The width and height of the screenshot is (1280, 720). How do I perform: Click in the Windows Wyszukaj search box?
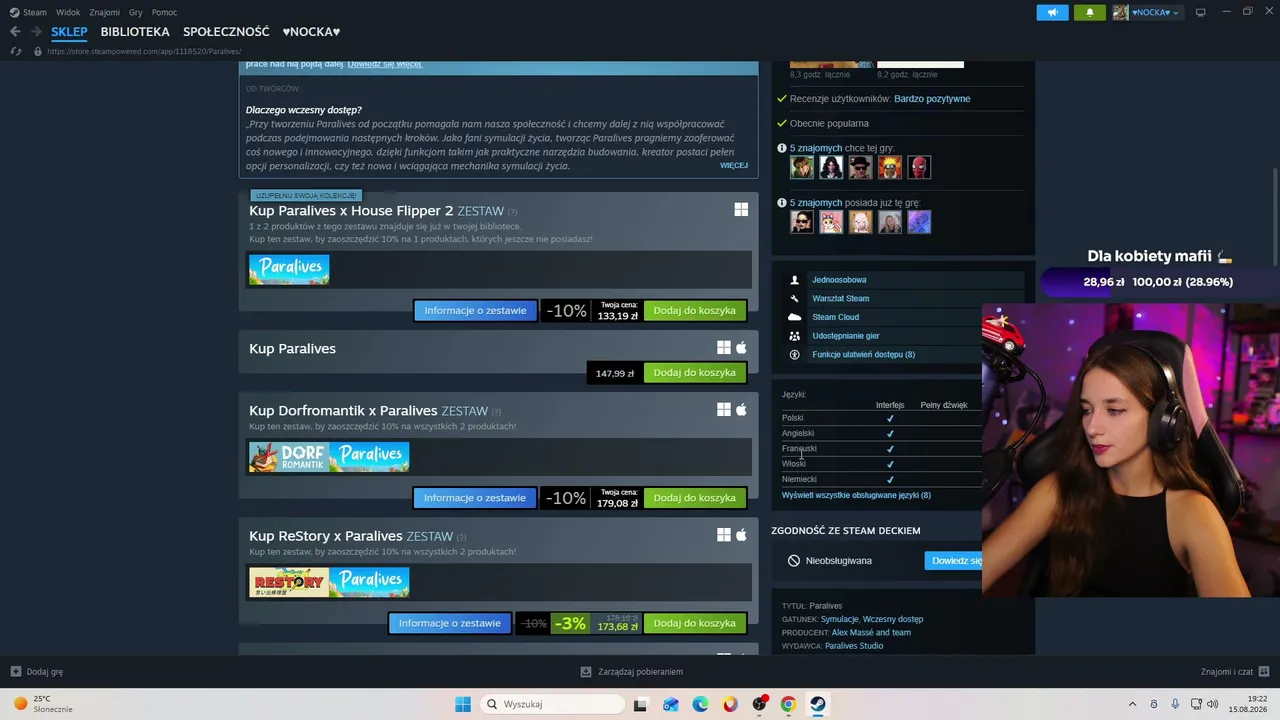pos(552,704)
